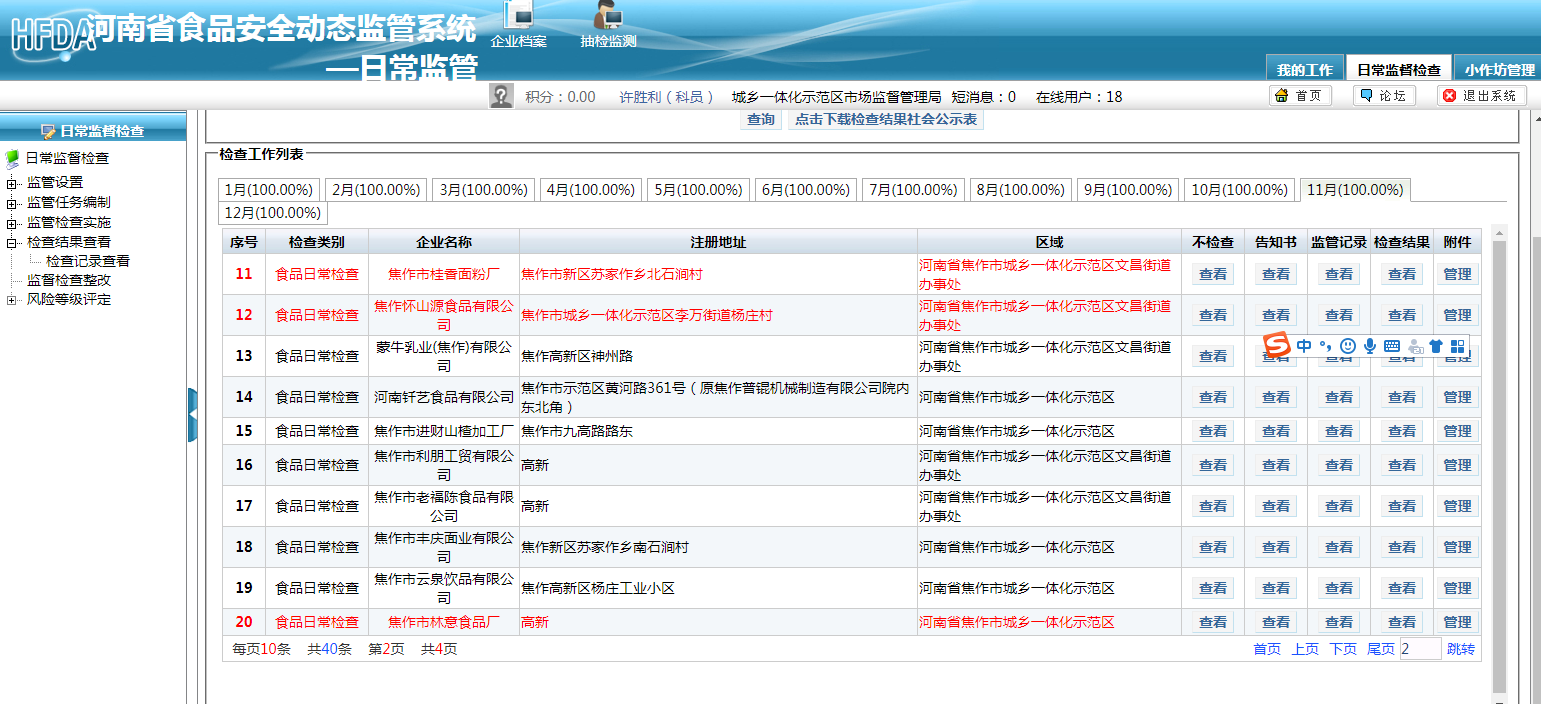
Task: Open the 论坛 forum button
Action: 1383,95
